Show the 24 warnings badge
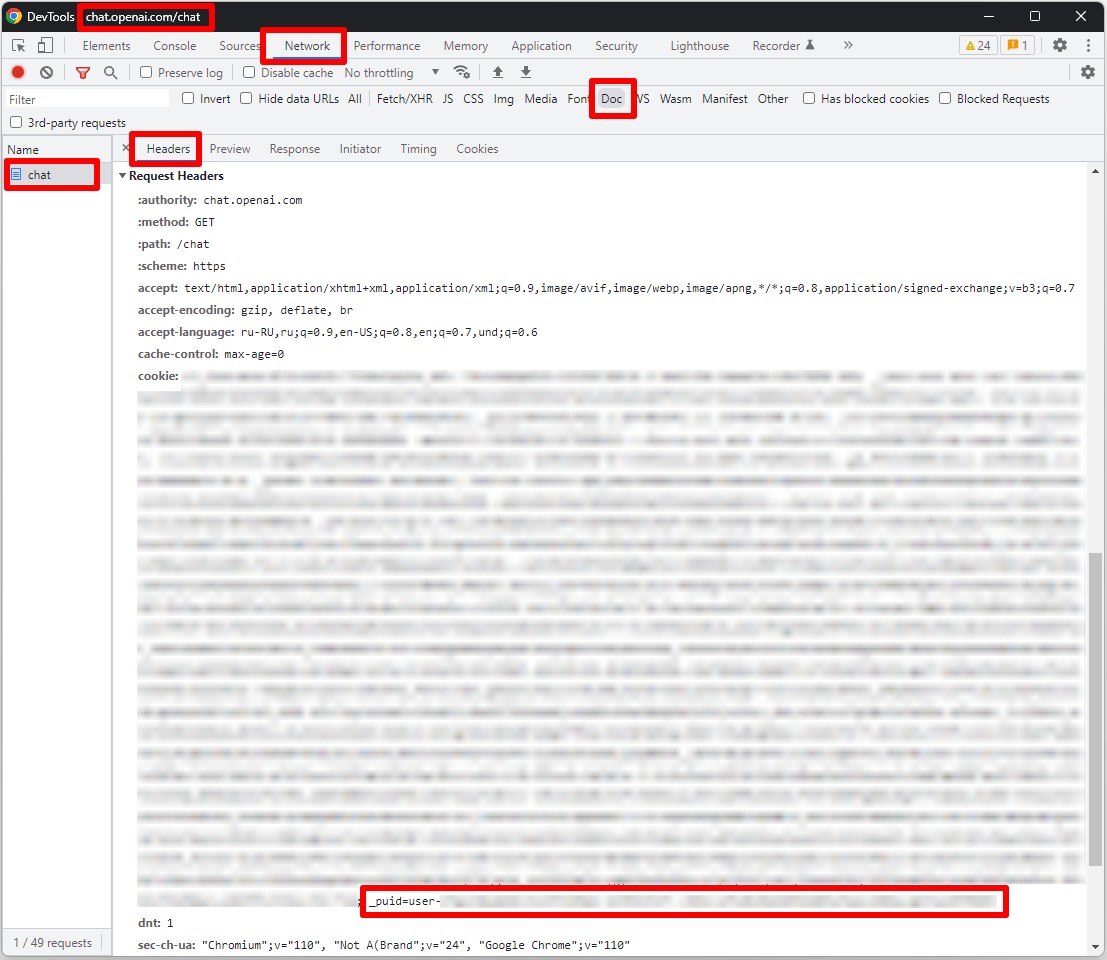This screenshot has height=960, width=1107. coord(978,45)
